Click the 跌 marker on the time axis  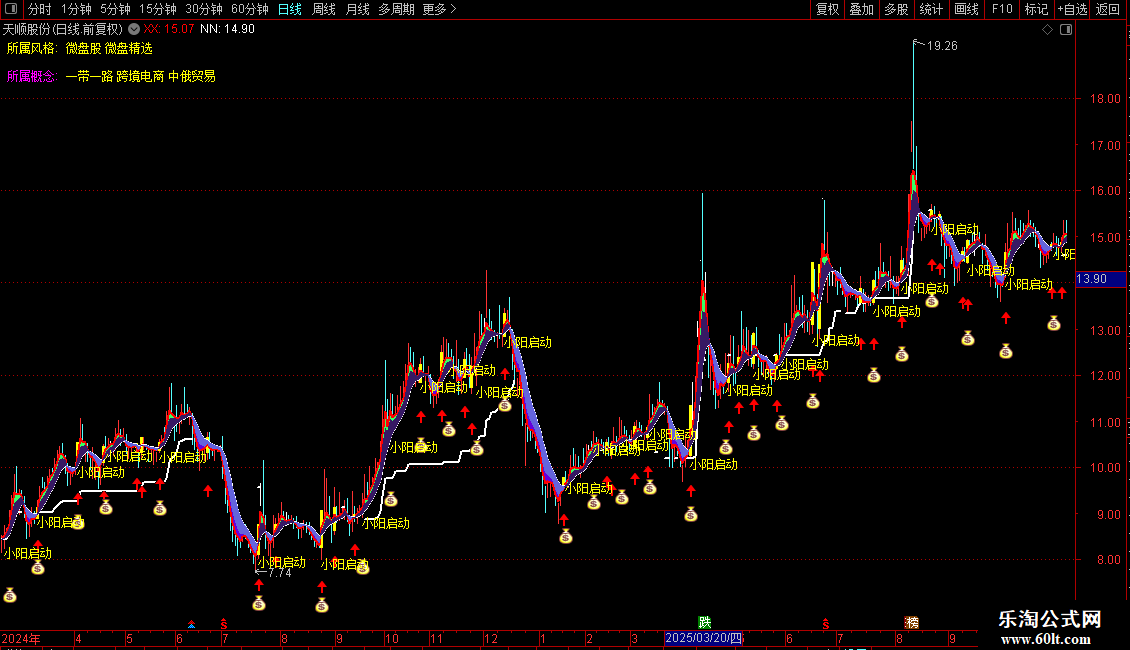pyautogui.click(x=704, y=623)
